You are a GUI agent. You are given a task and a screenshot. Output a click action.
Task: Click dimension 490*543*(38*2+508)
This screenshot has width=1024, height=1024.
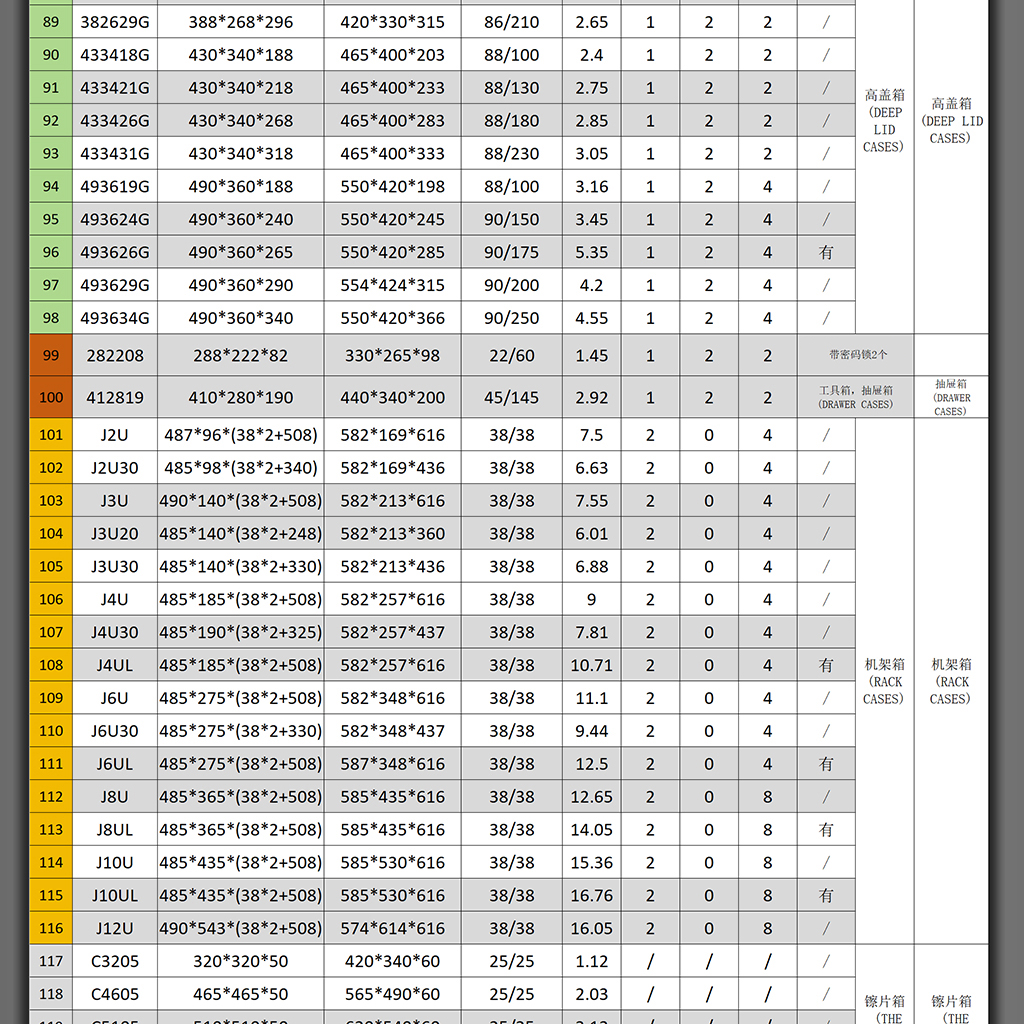click(240, 928)
